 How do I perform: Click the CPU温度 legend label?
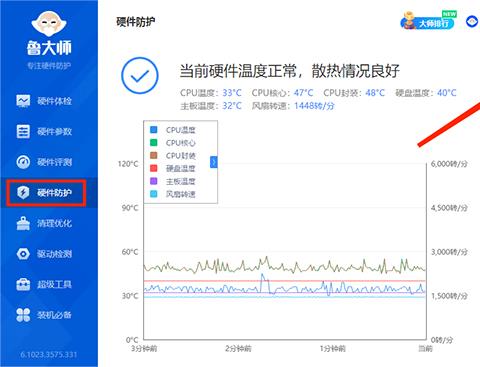coord(180,130)
